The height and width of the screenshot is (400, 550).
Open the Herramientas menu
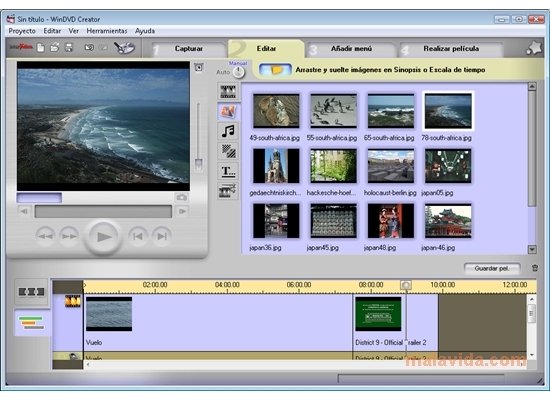(107, 31)
